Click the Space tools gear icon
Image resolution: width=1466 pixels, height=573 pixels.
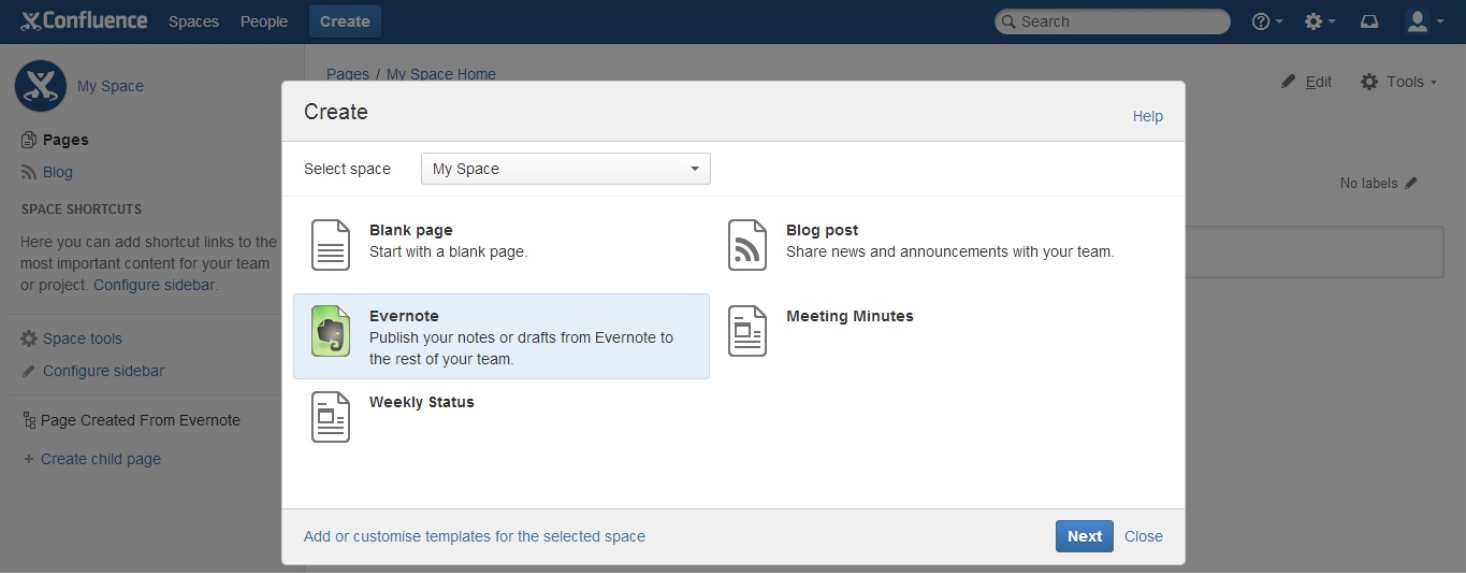[29, 338]
